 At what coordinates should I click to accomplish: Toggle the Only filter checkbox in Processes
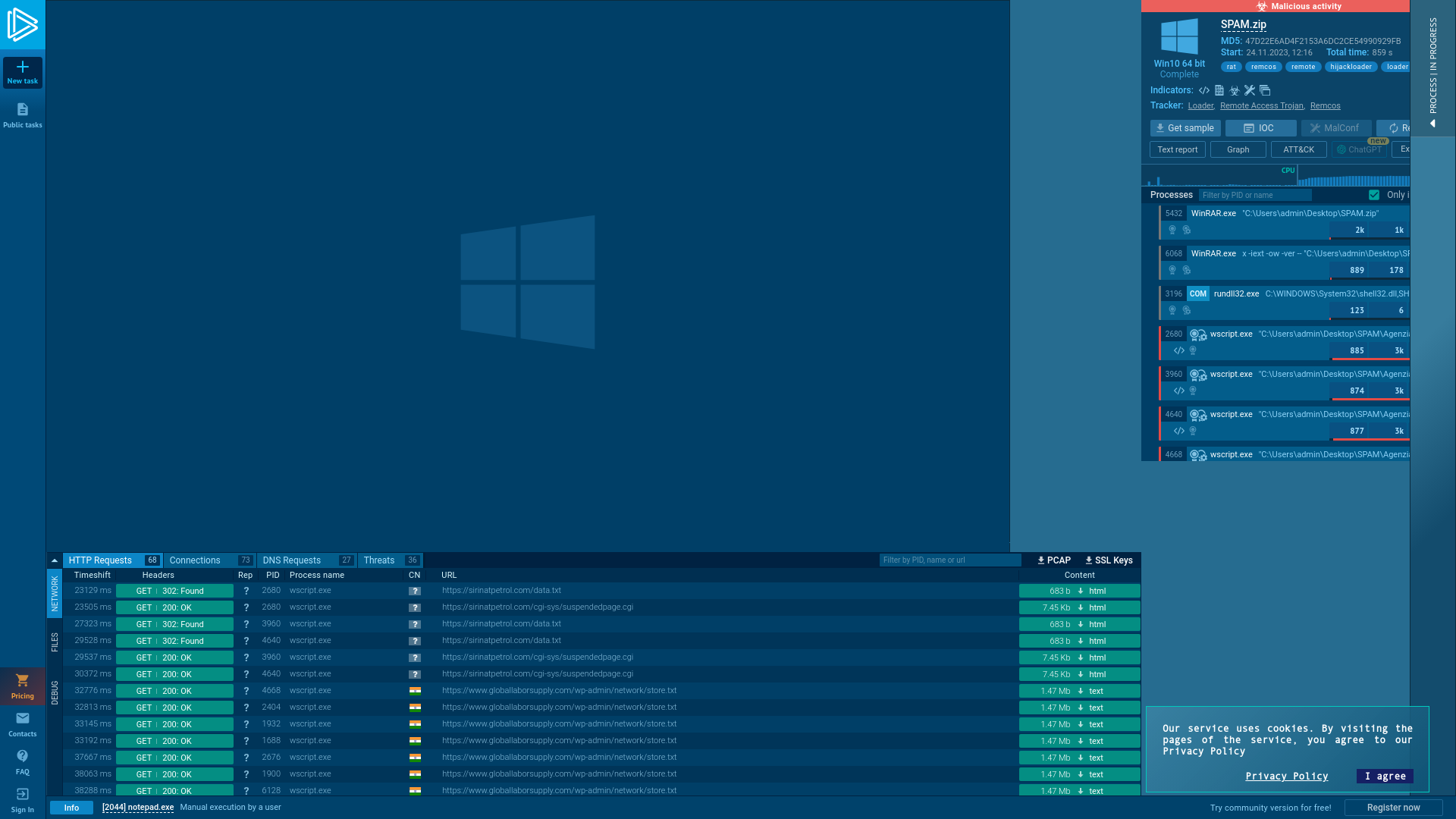tap(1374, 195)
